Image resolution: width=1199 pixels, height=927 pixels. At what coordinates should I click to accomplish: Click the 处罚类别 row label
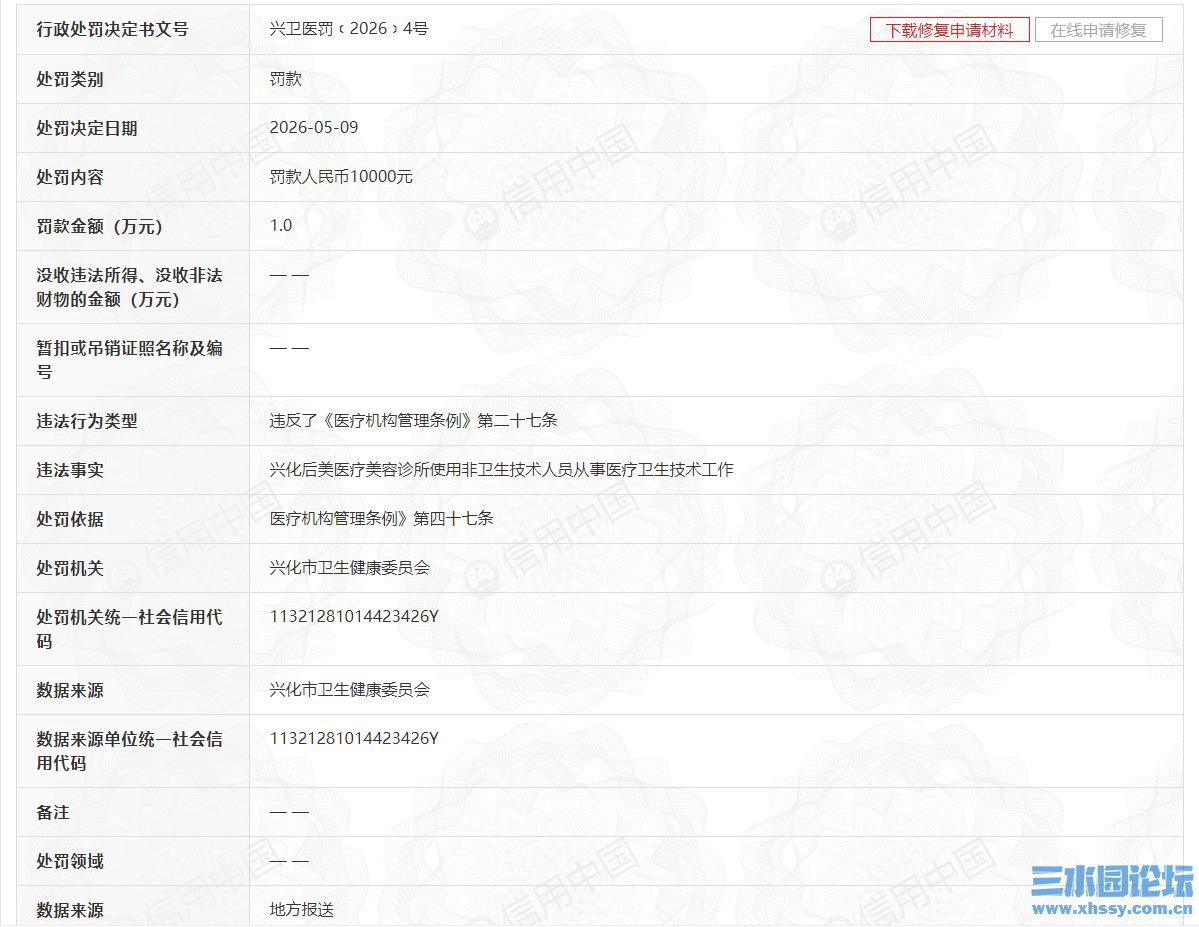[x=70, y=79]
